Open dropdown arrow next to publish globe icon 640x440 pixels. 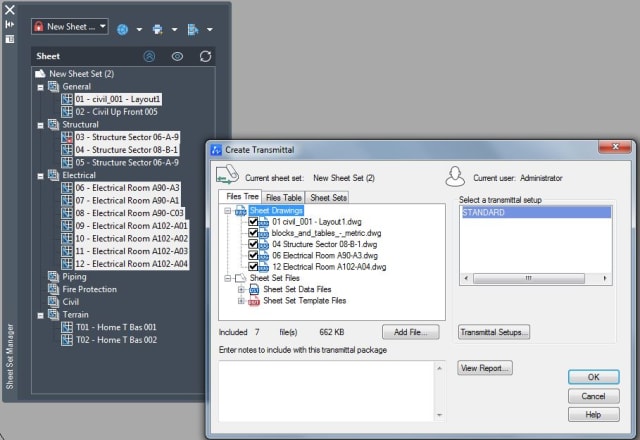point(139,29)
